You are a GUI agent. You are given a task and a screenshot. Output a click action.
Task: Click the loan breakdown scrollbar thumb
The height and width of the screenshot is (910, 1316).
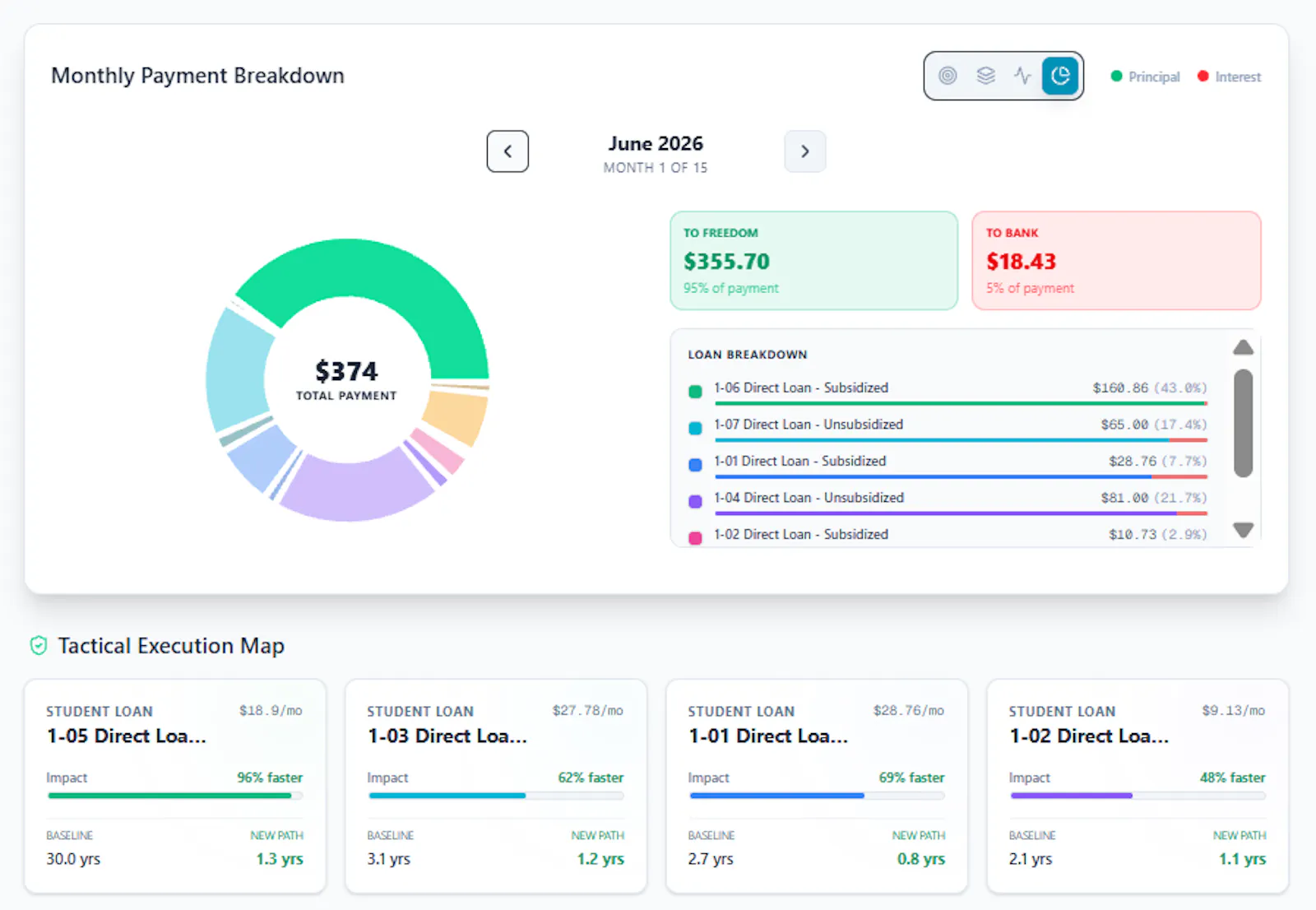pos(1244,423)
